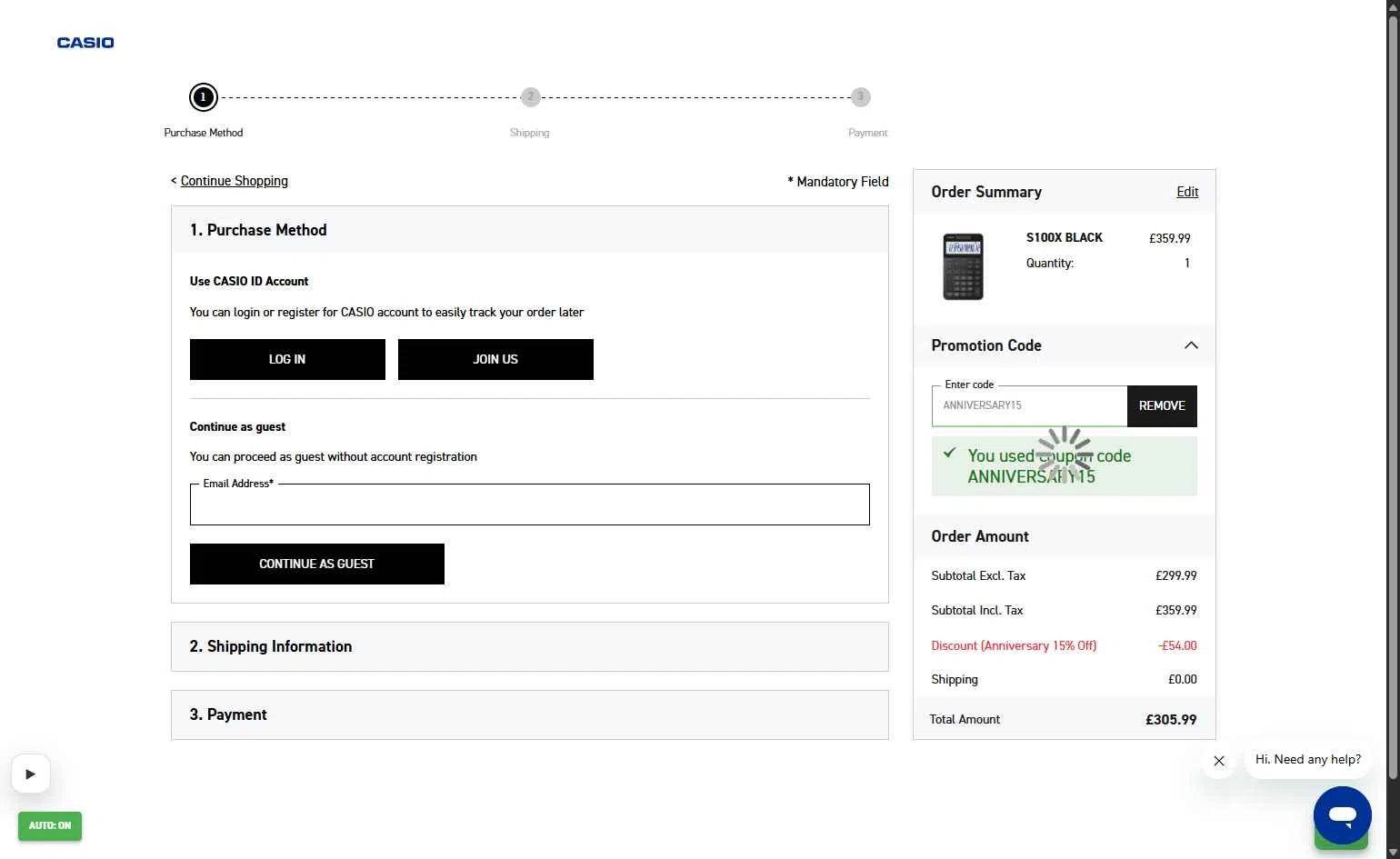Click the LOG IN button
Screen dimensions: 1400x859
(x=287, y=359)
